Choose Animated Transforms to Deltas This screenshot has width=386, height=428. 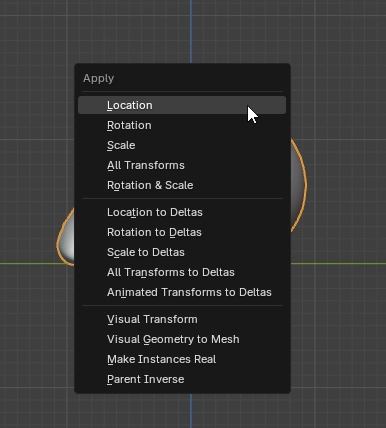coord(182,292)
